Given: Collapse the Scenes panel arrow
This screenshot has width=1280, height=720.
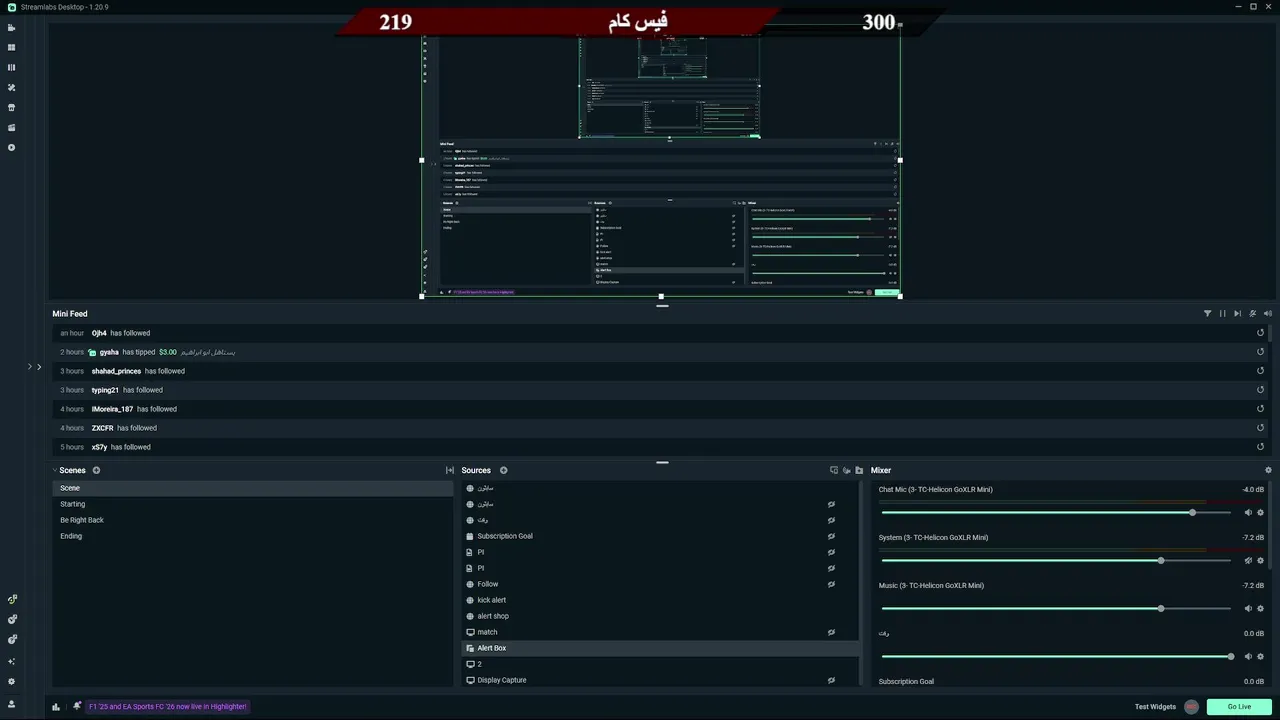Looking at the screenshot, I should (55, 470).
